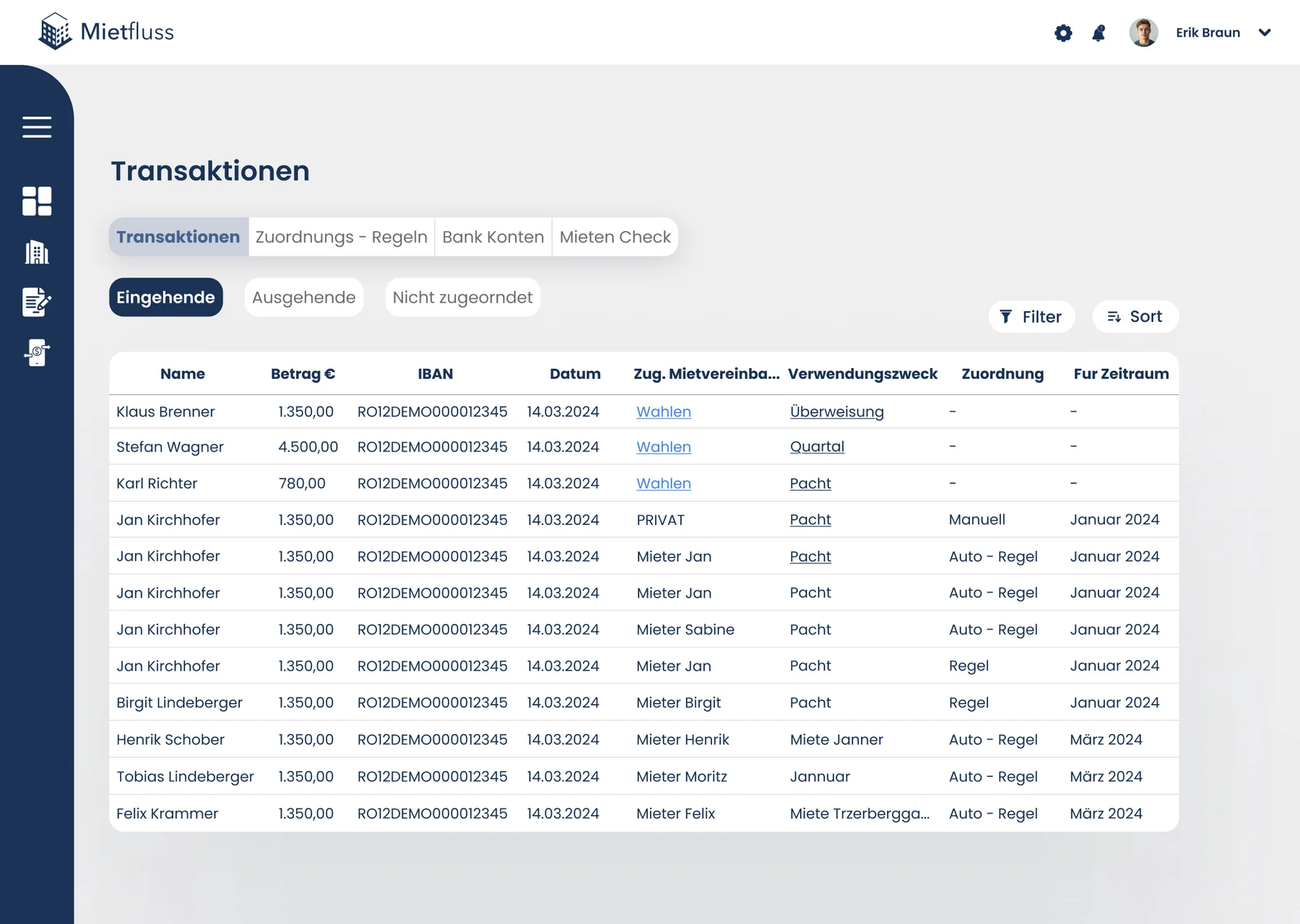Select the Birgit Lindeberger name cell

[180, 703]
